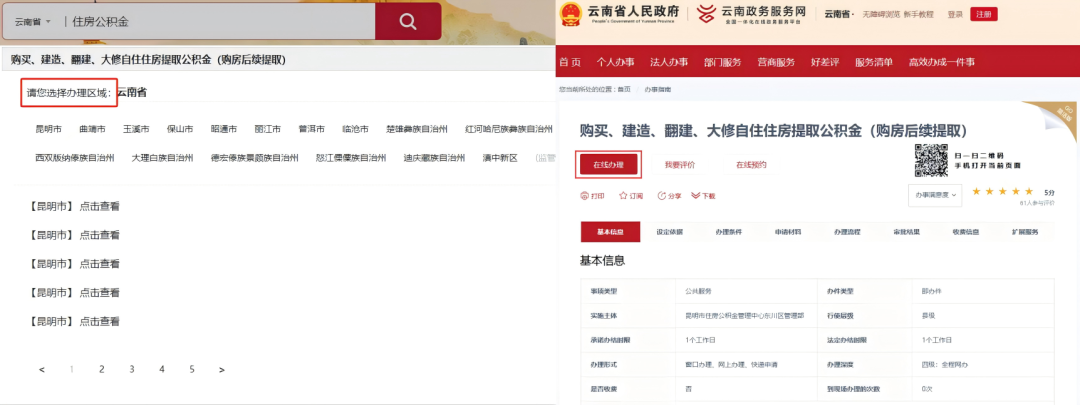Open 营商服务 navigation menu
1080x405 pixels.
776,62
